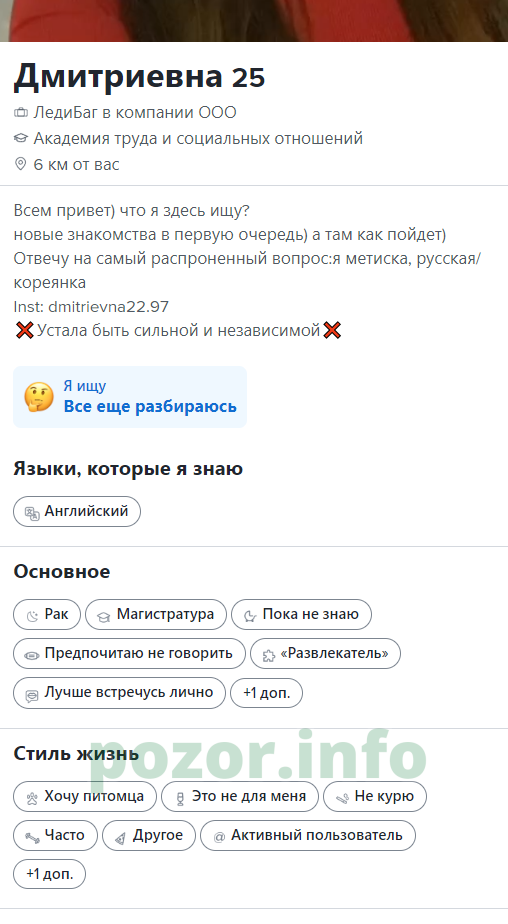Viewport: 508px width, 924px height.
Task: Click the graduation cap education icon
Action: click(x=21, y=138)
